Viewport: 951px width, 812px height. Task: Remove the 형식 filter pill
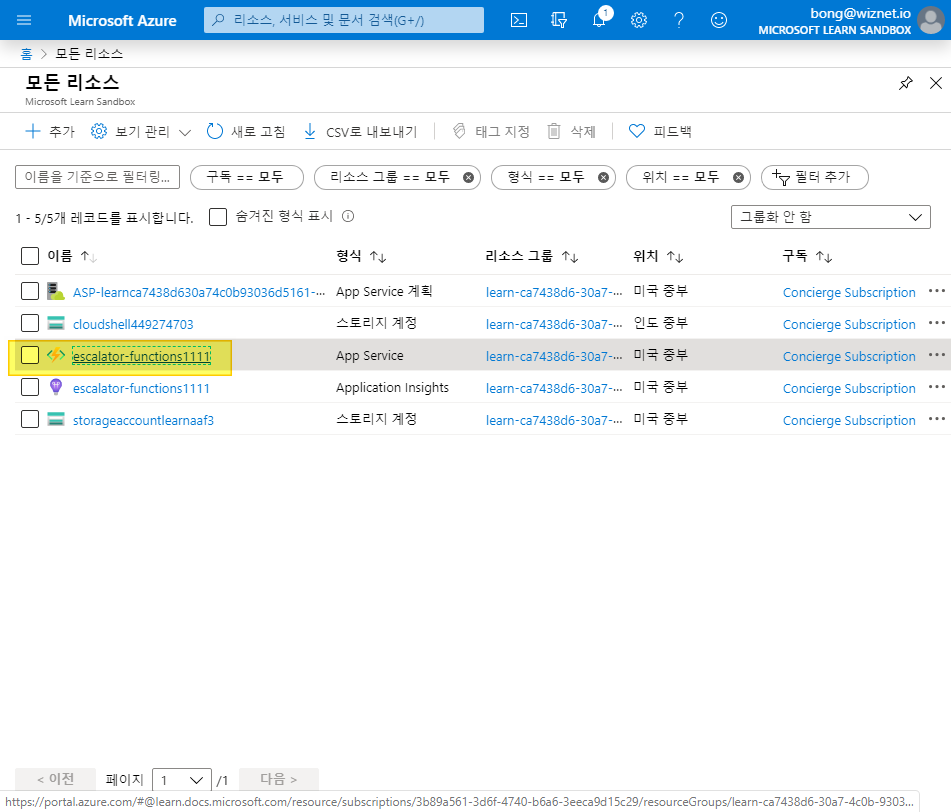[603, 178]
